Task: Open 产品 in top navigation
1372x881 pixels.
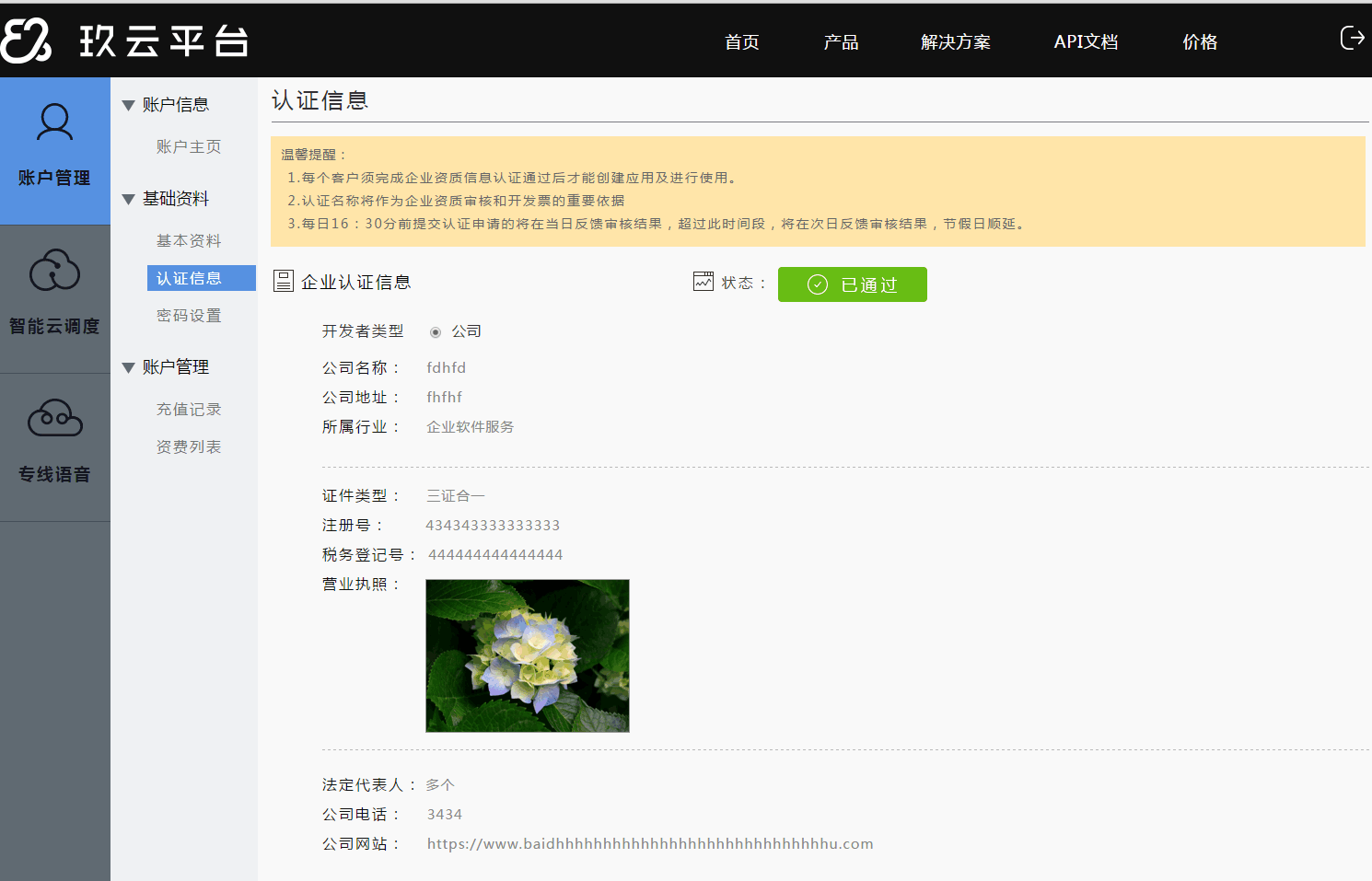Action: coord(841,42)
